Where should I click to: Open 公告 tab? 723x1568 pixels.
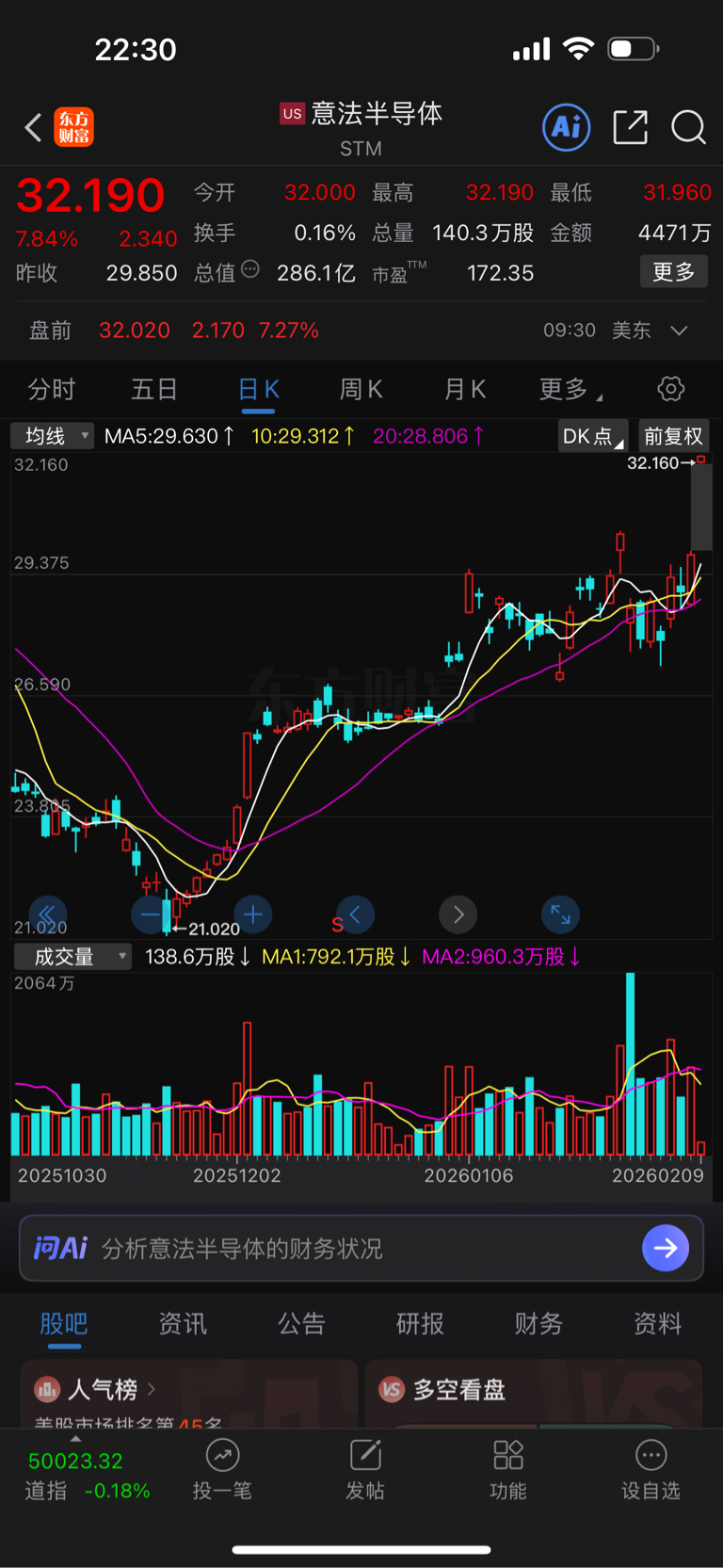click(301, 1323)
